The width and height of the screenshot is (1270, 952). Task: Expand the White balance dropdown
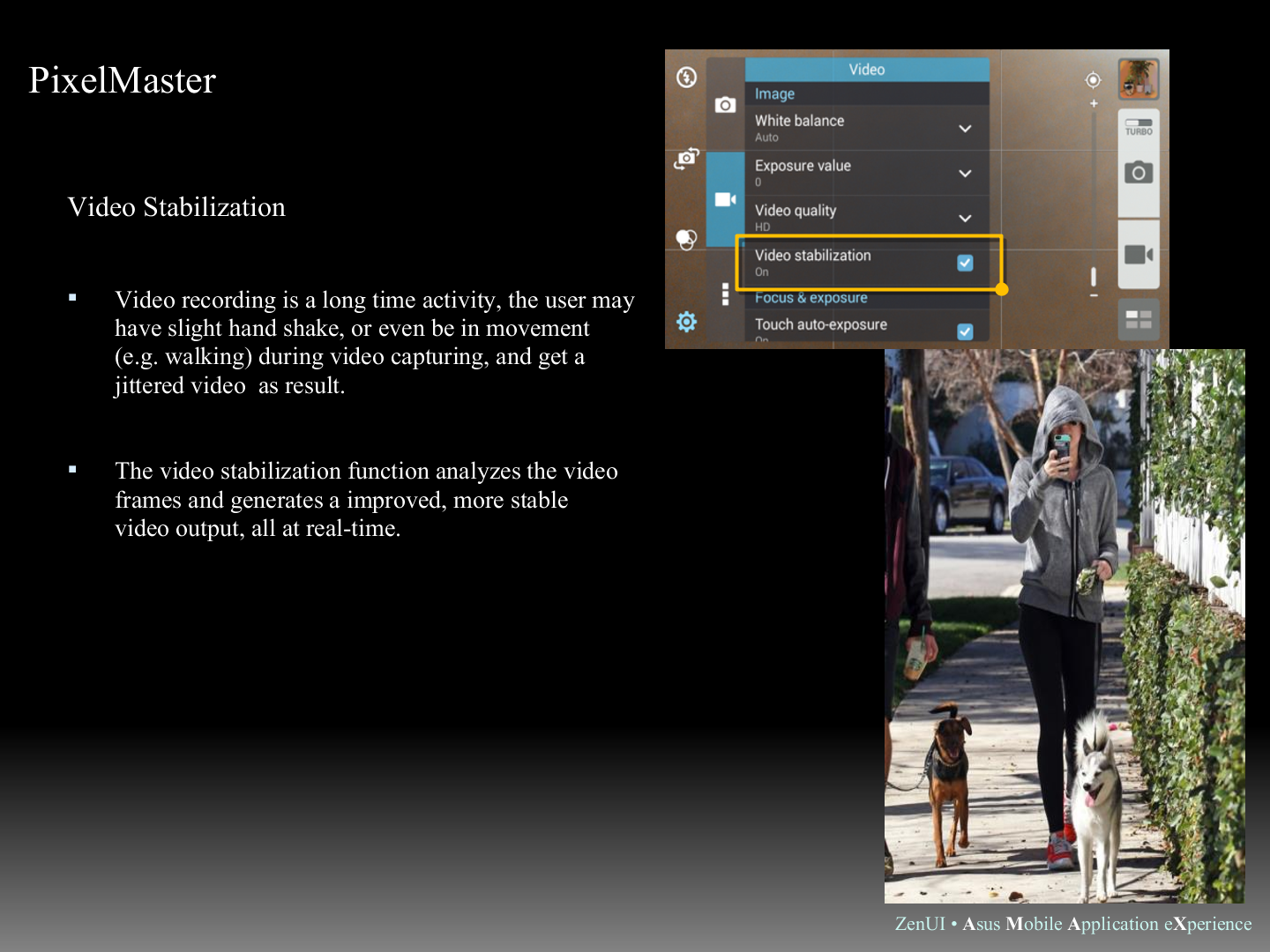(x=965, y=129)
